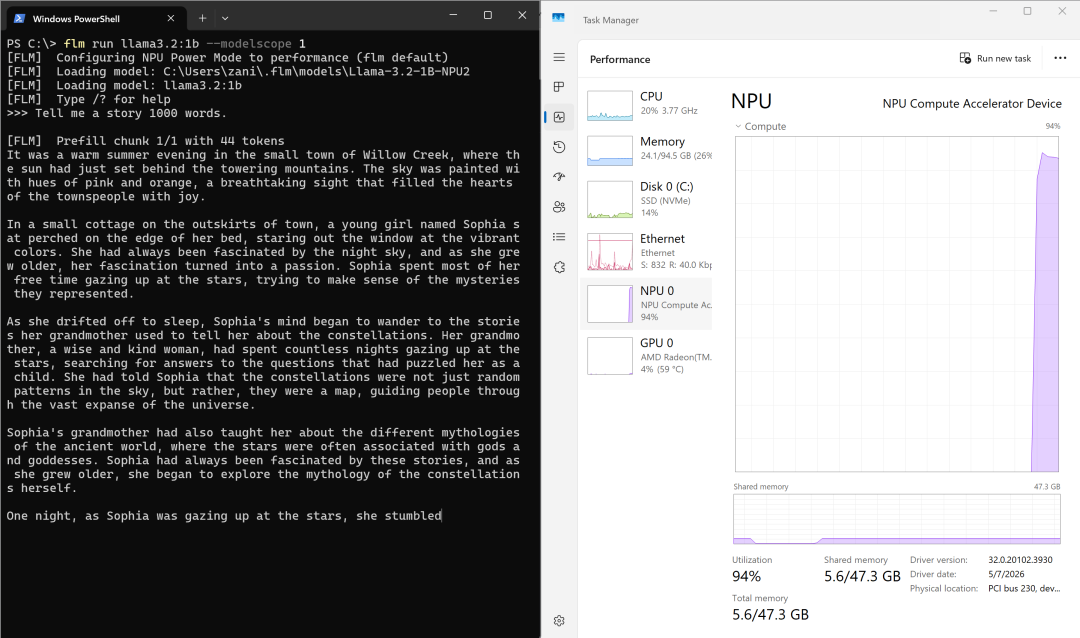
Task: Close the Windows PowerShell tab
Action: coord(171,19)
